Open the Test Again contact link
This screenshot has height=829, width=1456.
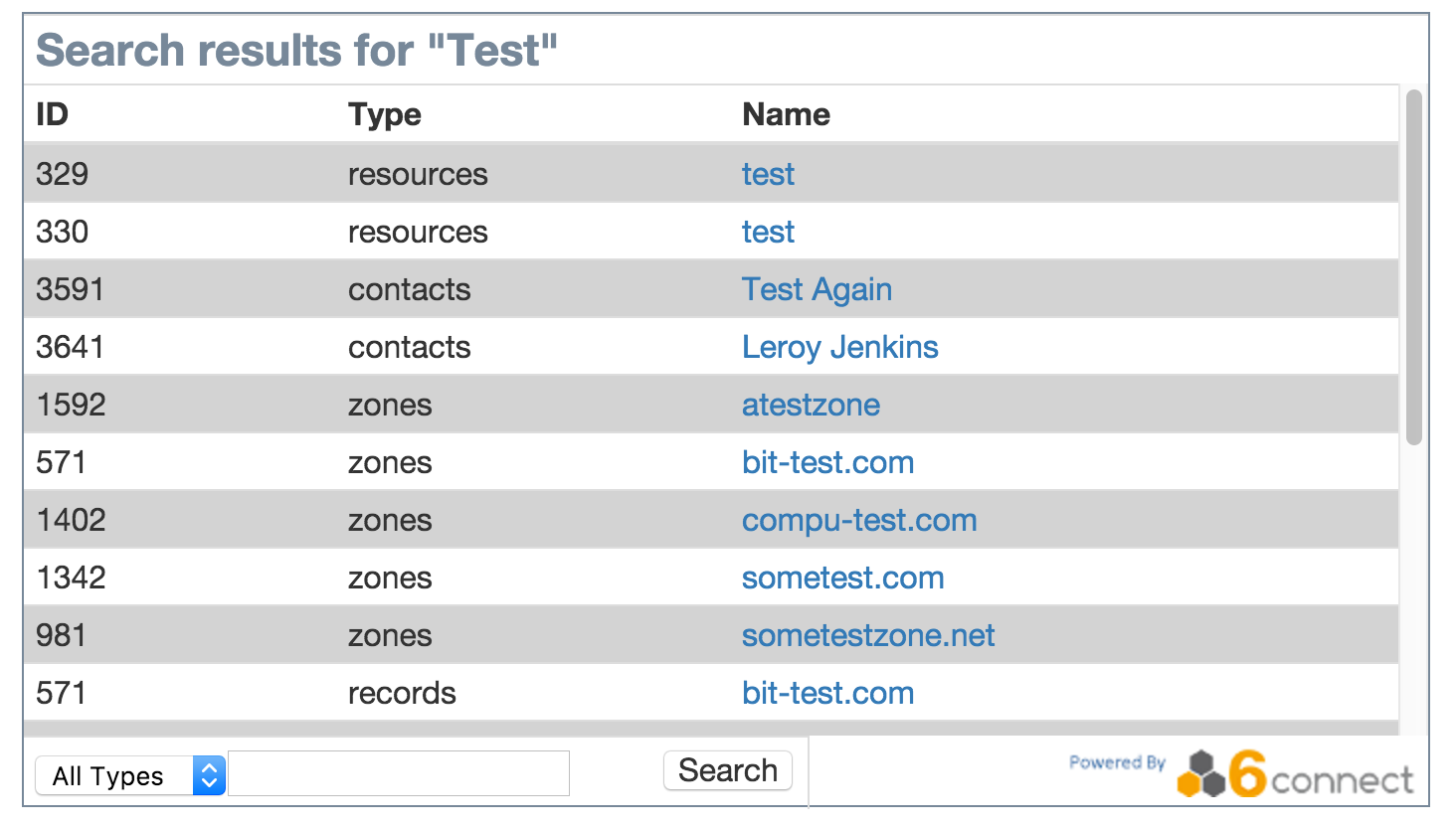(x=817, y=289)
